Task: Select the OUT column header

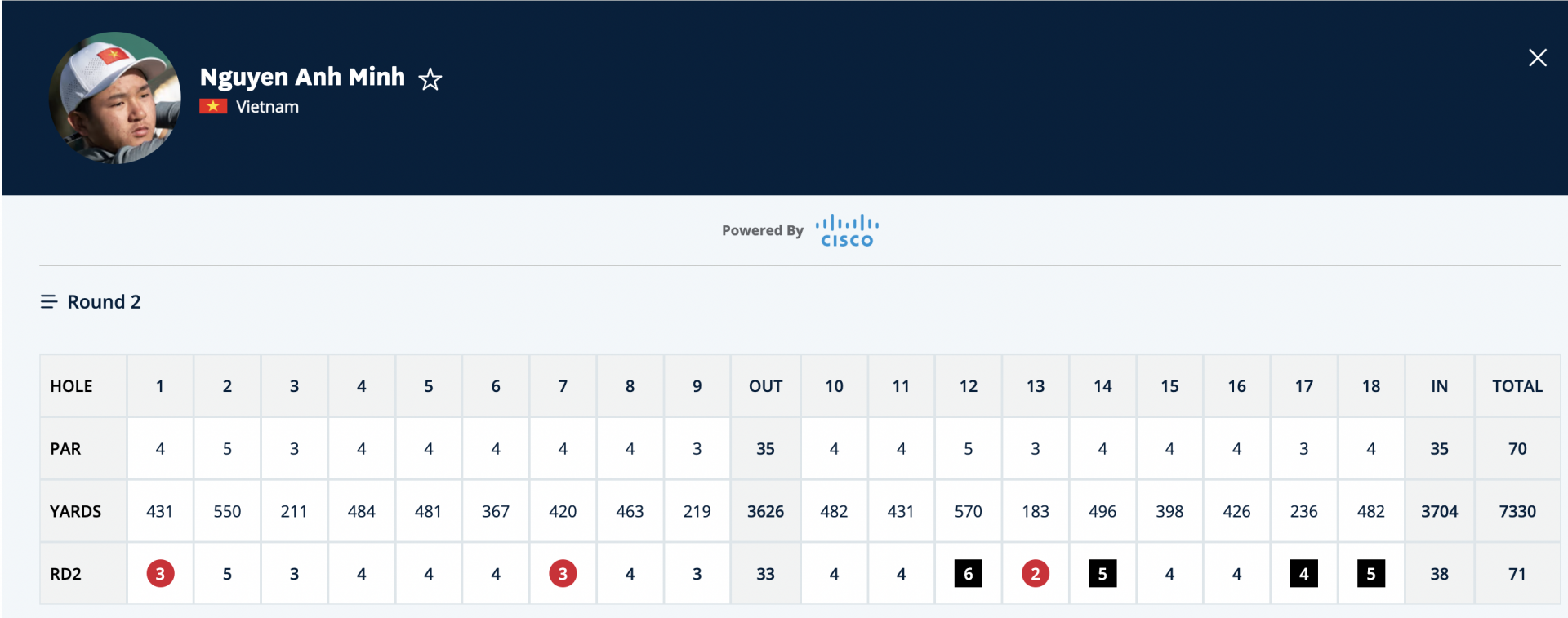Action: (x=765, y=386)
